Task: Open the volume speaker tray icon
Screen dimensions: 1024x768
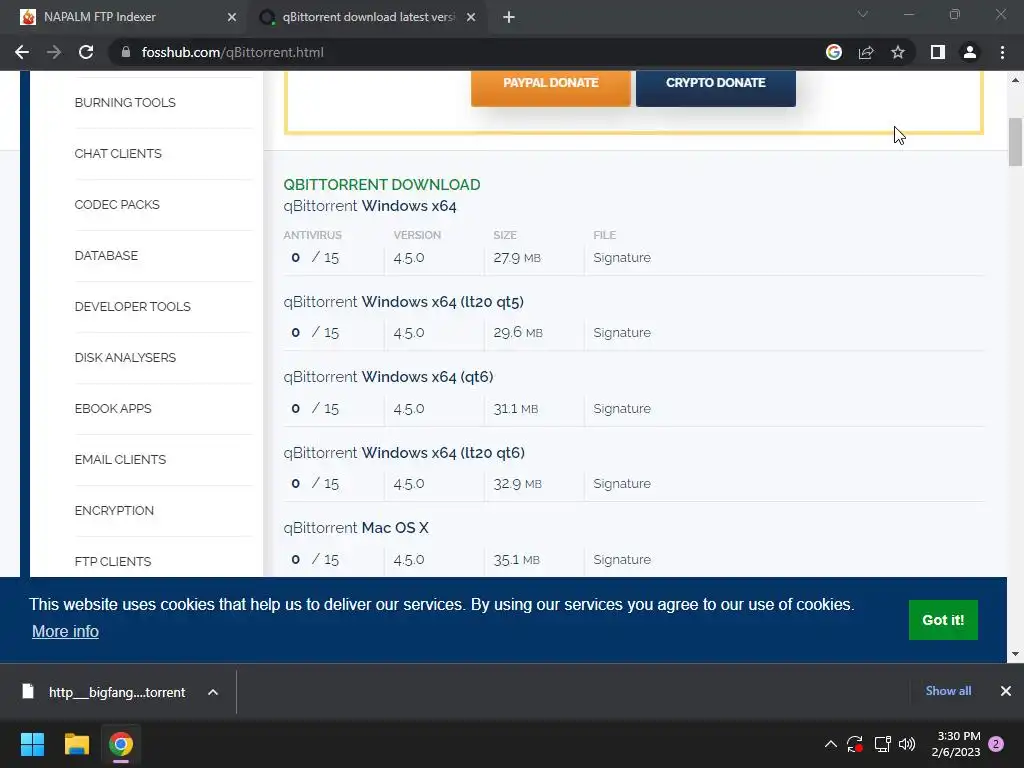Action: tap(906, 744)
